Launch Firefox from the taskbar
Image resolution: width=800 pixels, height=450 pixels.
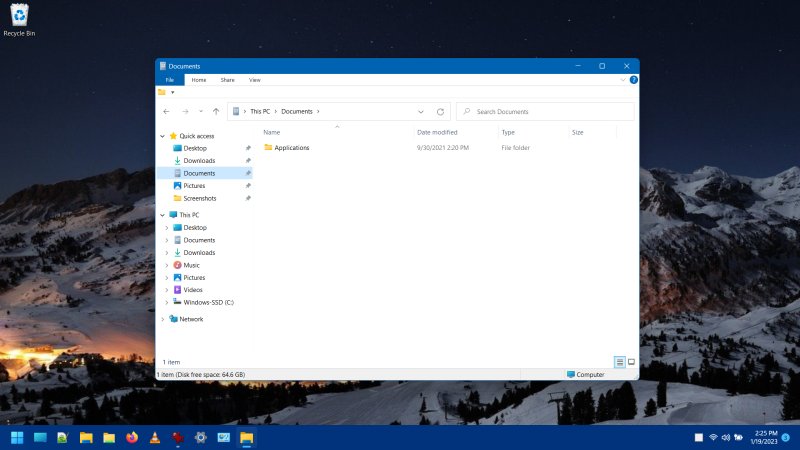132,437
